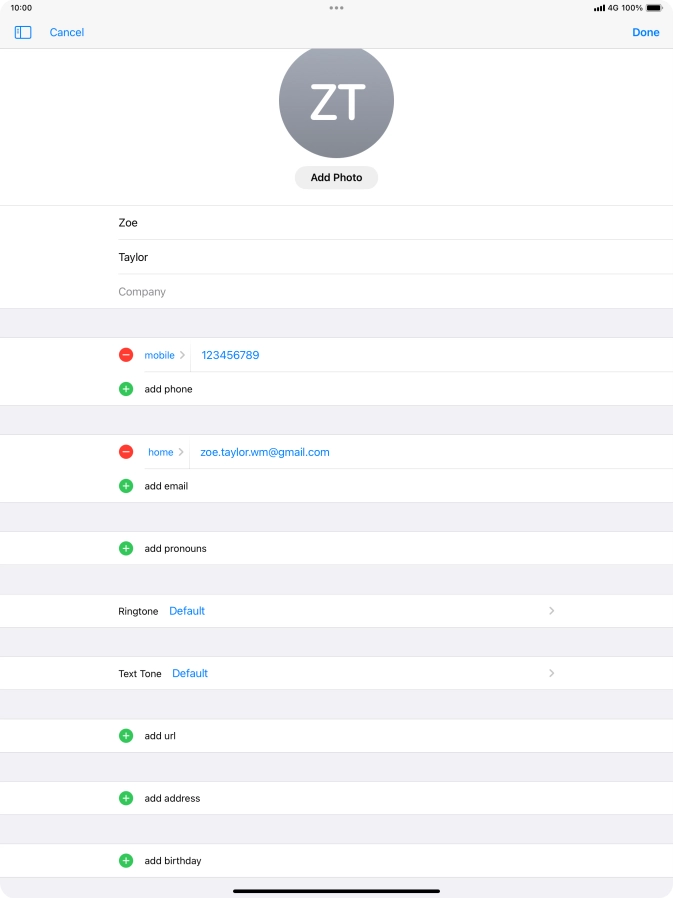Tap the red remove icon beside home email
The image size is (673, 898).
click(126, 452)
